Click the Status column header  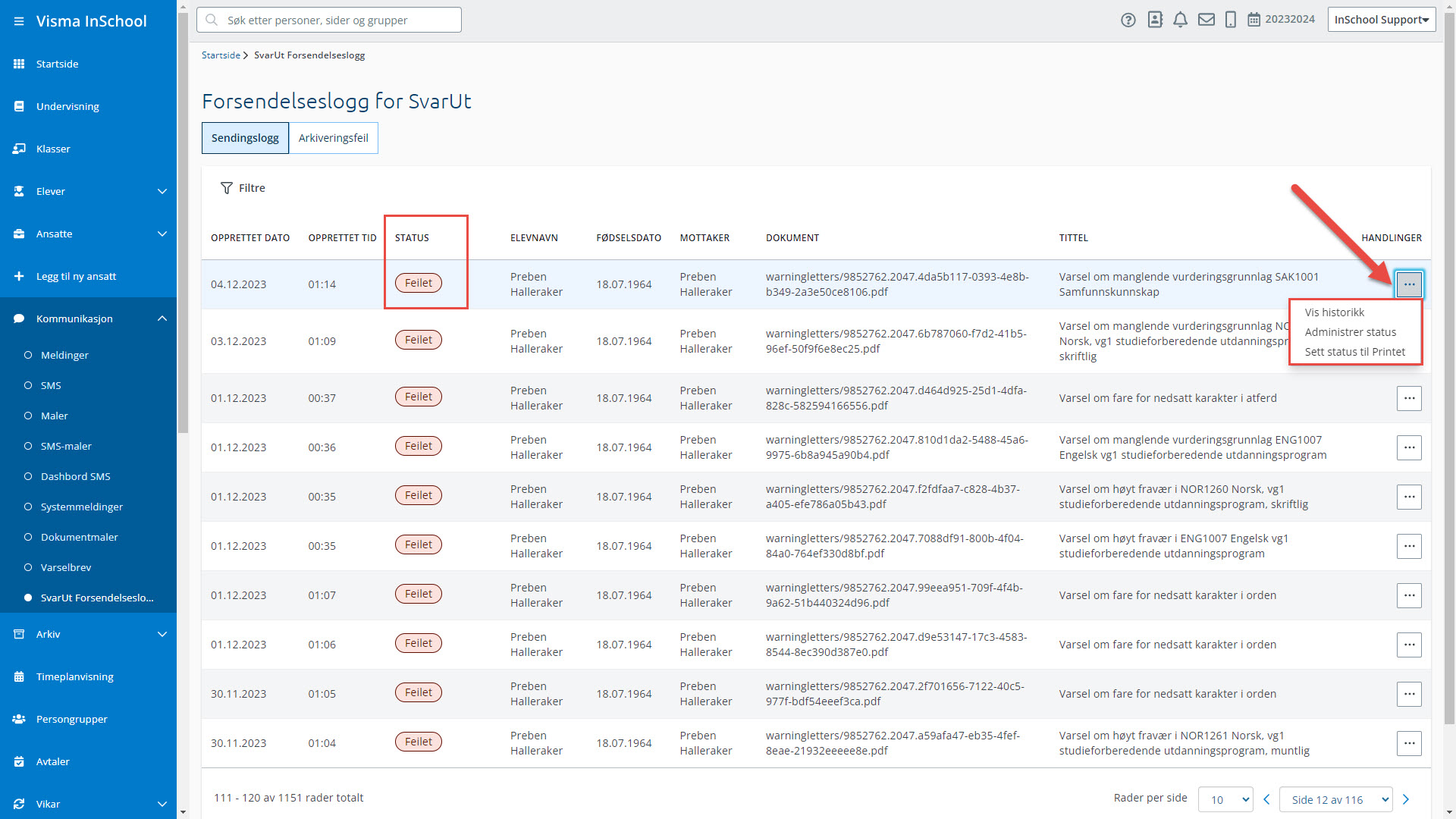coord(412,238)
